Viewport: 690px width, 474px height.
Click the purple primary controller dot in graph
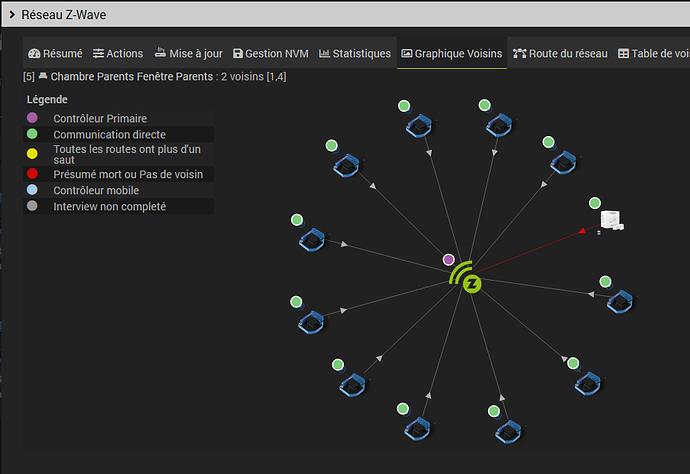coord(448,260)
